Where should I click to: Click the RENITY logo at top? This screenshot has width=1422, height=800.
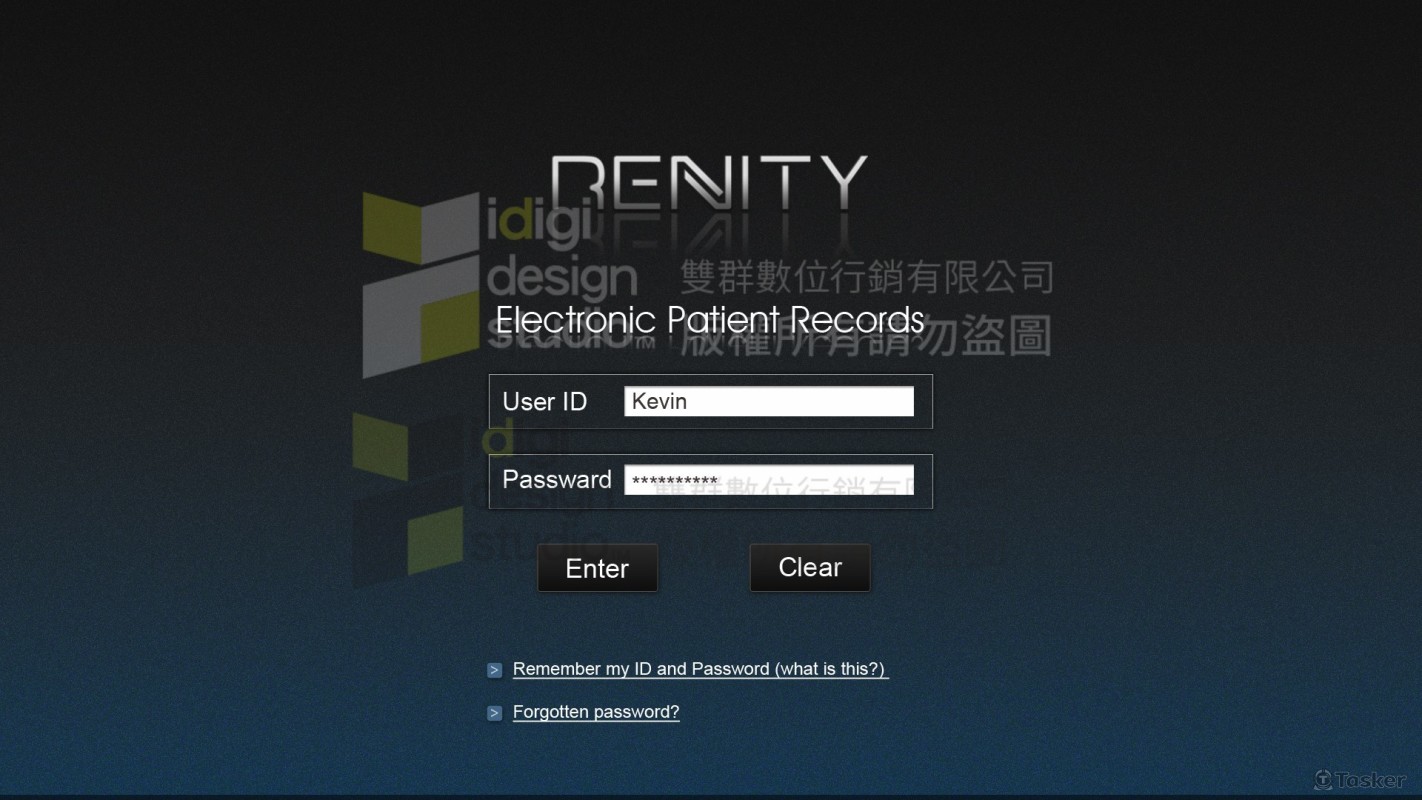point(709,184)
